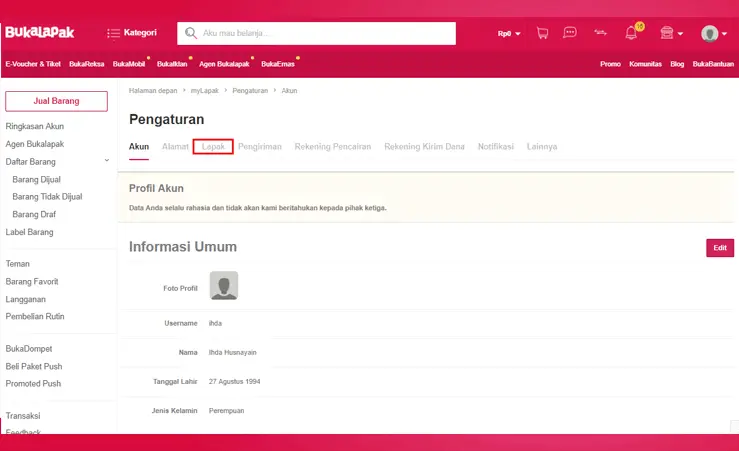Click birth date '27 Agustus 1994'

coord(234,382)
